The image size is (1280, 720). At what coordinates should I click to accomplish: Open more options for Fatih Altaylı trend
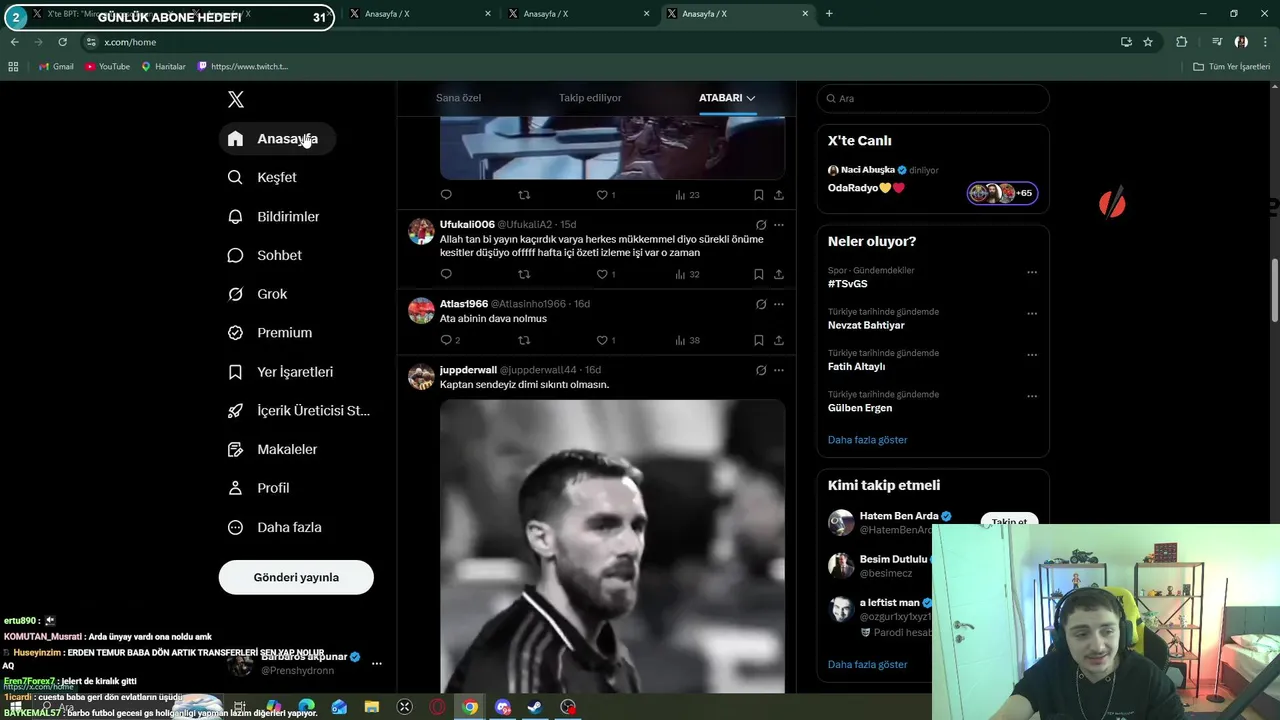pos(1032,354)
